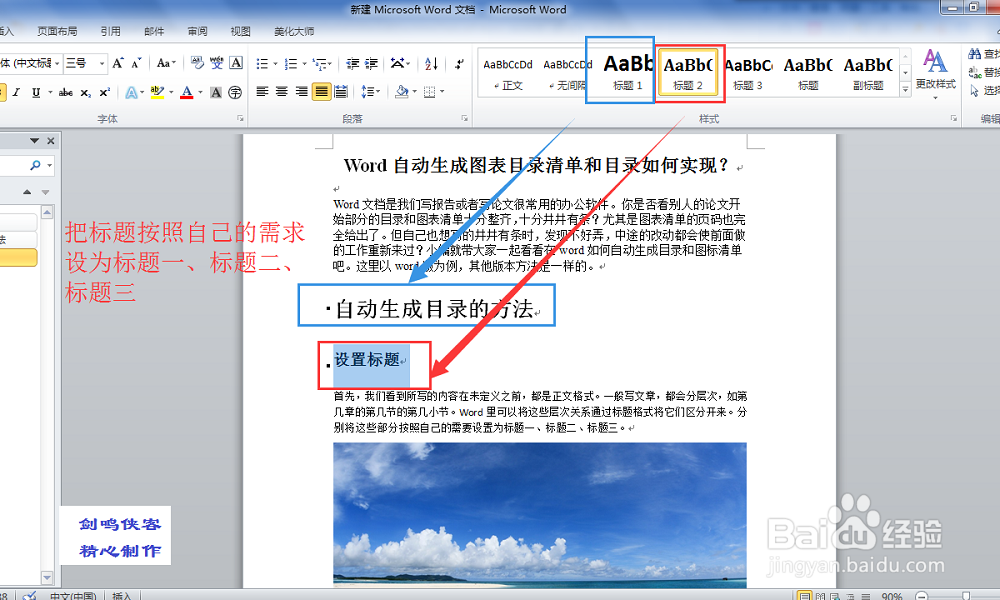Apply Character Border (boxed A) icon
The width and height of the screenshot is (1000, 600).
point(236,63)
